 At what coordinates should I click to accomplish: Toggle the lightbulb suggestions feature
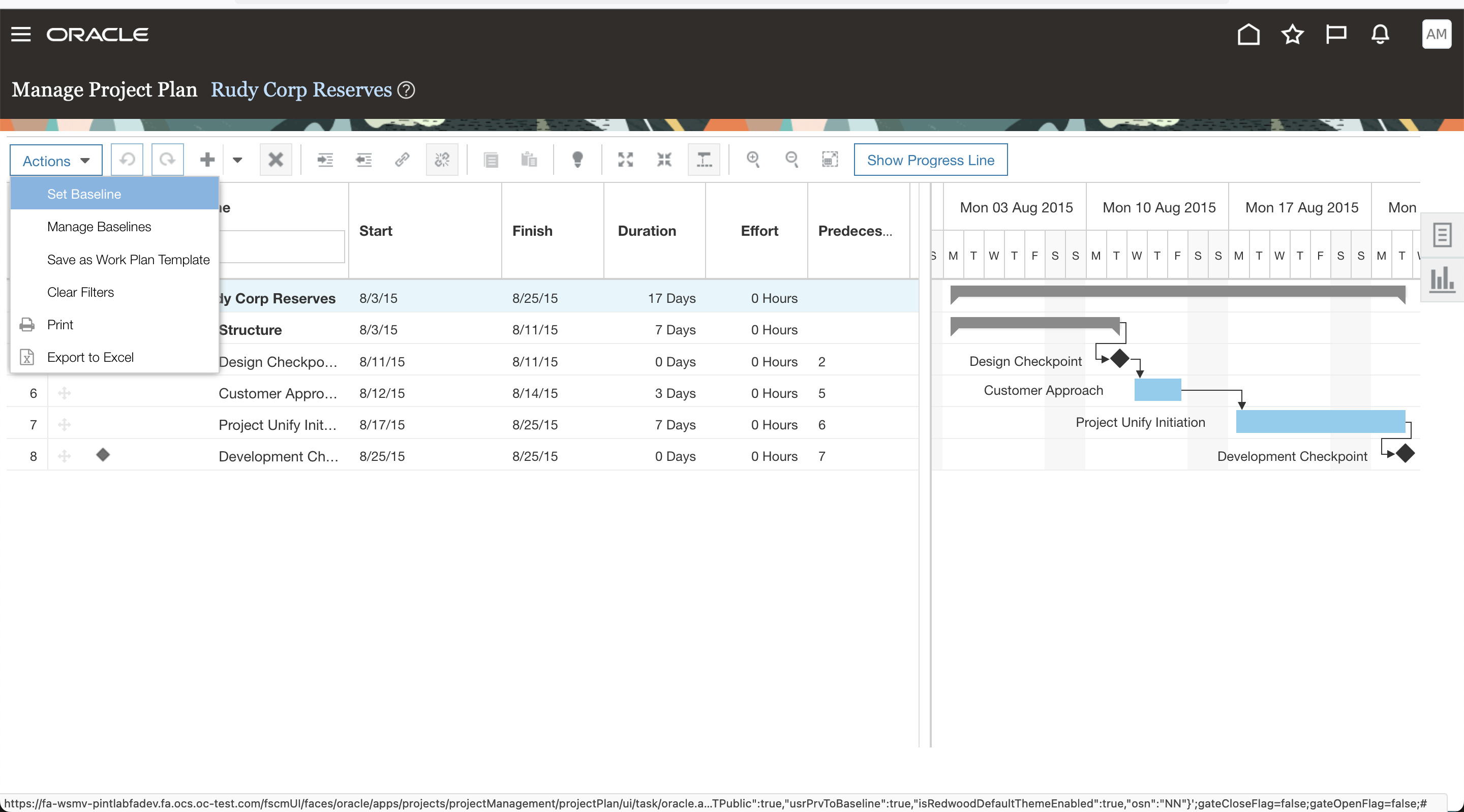[577, 160]
